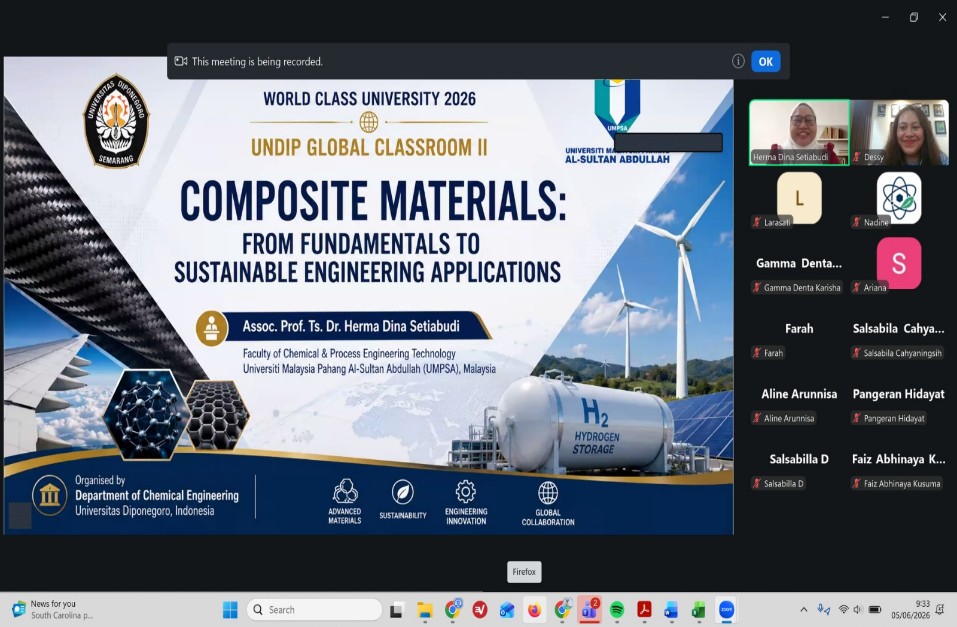Open the News for you widget
Viewport: 957px width, 627px height.
52,609
